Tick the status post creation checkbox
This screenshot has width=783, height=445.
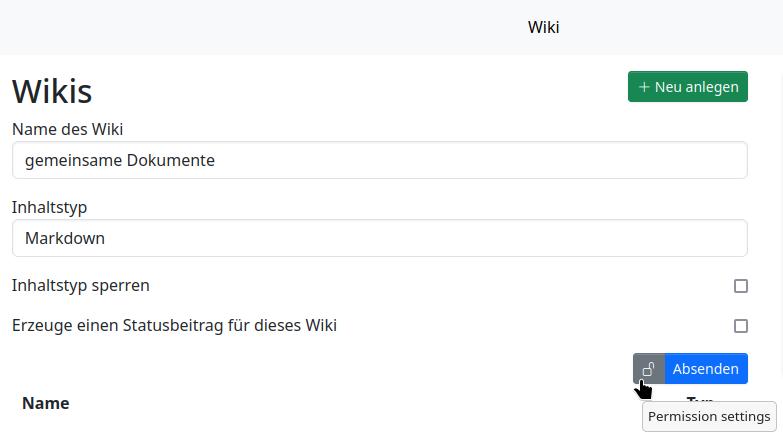[x=741, y=326]
